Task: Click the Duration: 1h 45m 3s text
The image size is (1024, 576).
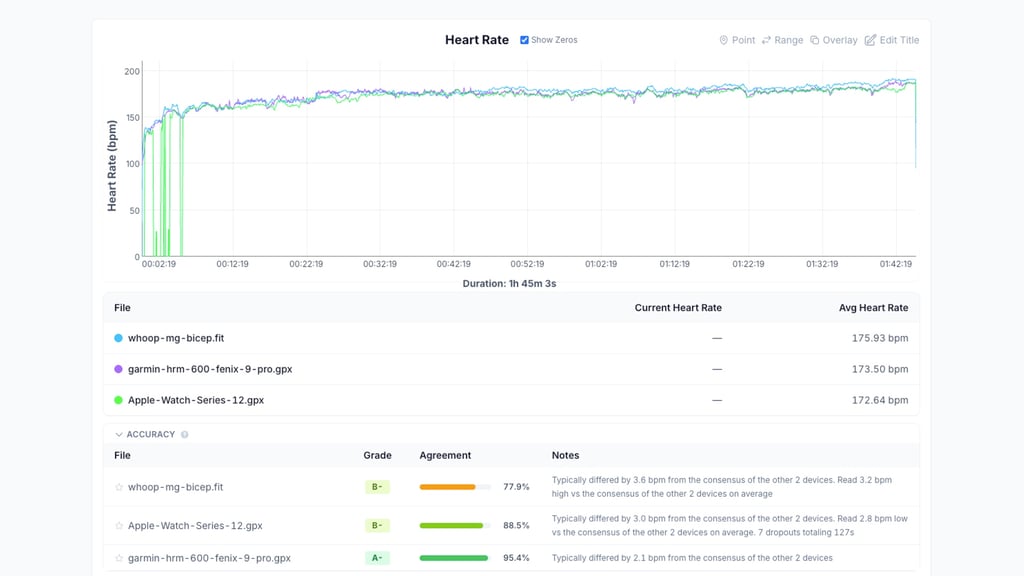Action: tap(509, 283)
